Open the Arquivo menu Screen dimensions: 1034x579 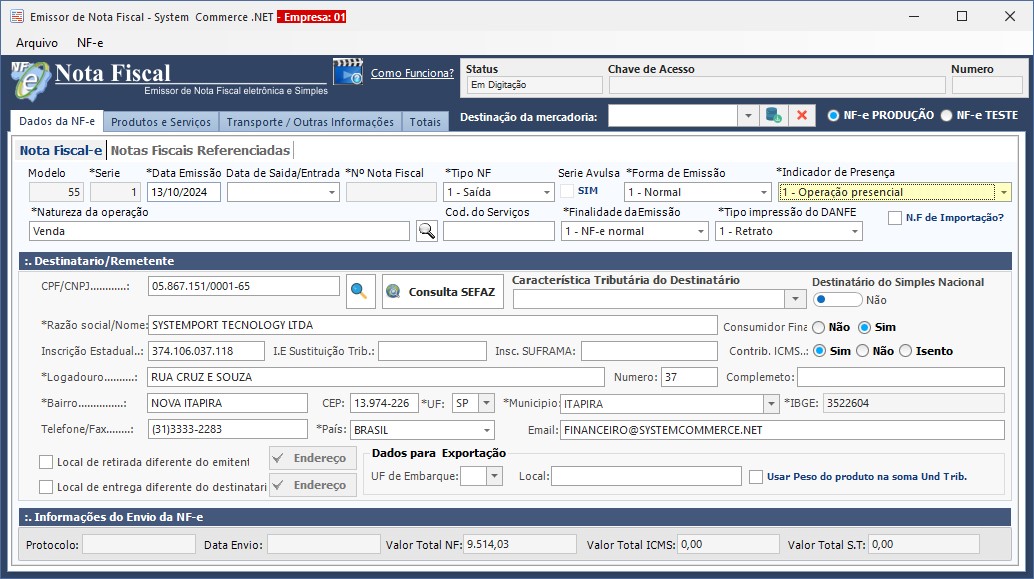coord(37,43)
